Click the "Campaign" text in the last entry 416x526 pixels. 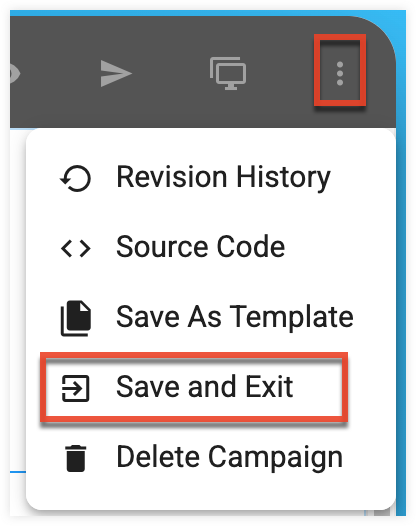pos(275,458)
